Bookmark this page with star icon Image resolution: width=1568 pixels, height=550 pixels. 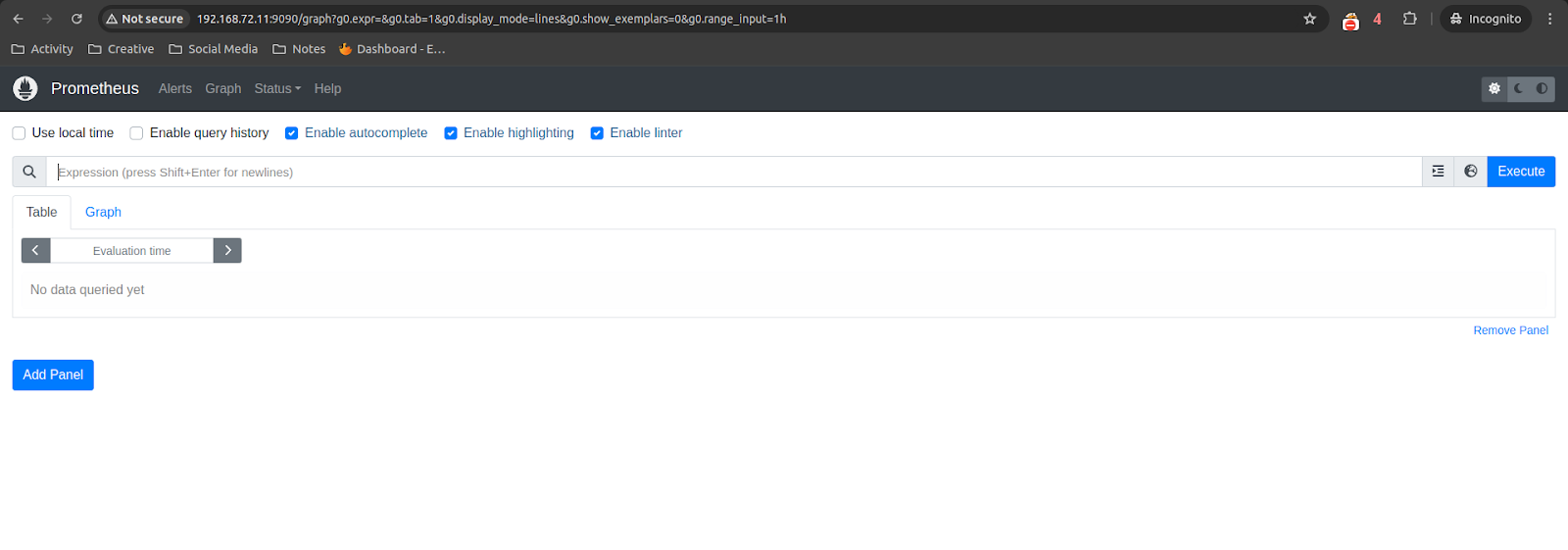tap(1309, 19)
